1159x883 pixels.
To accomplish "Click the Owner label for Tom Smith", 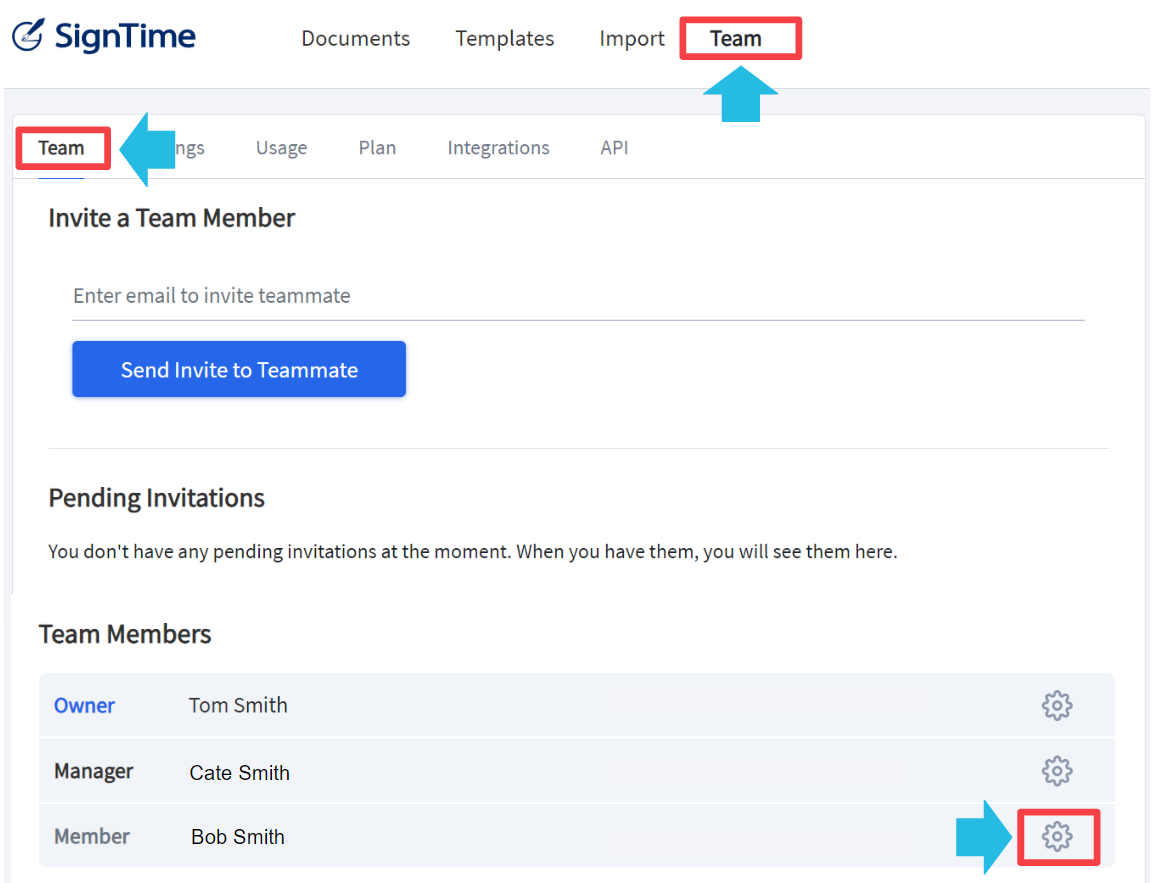I will 84,705.
